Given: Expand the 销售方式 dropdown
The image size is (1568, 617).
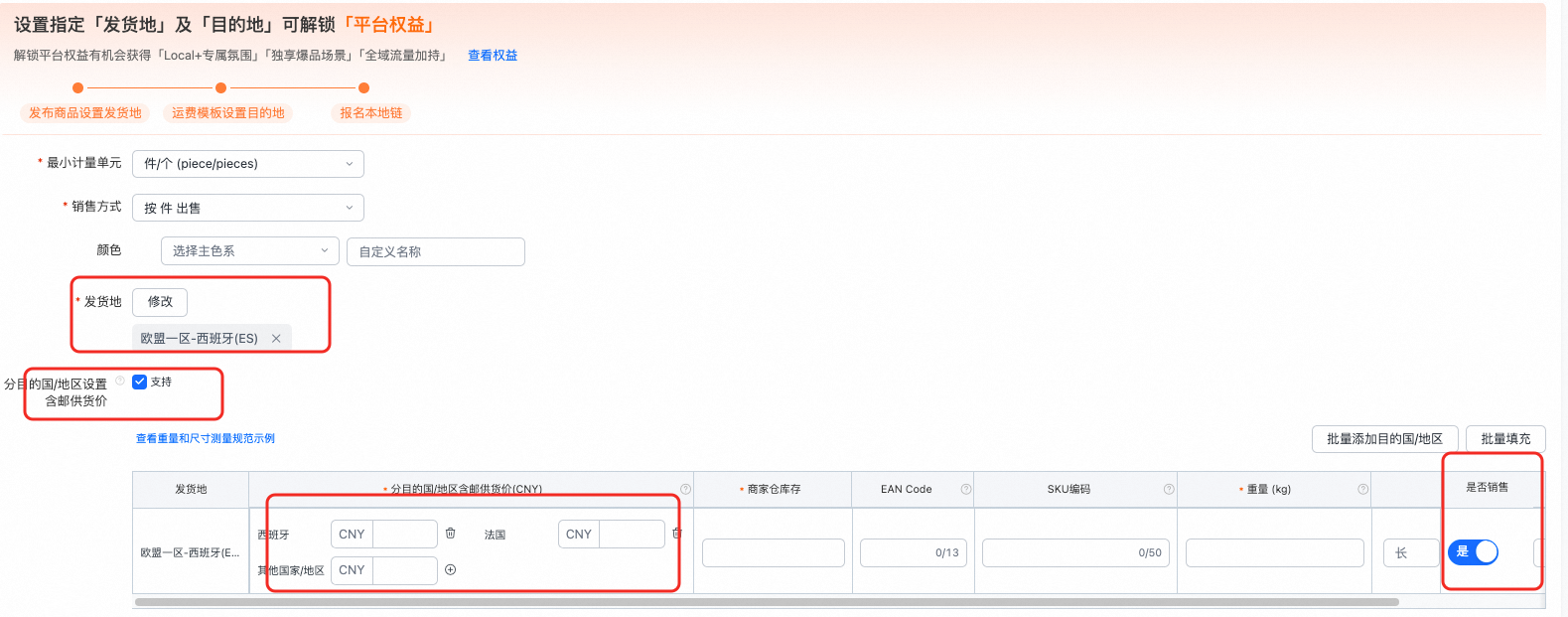Looking at the screenshot, I should 248,208.
